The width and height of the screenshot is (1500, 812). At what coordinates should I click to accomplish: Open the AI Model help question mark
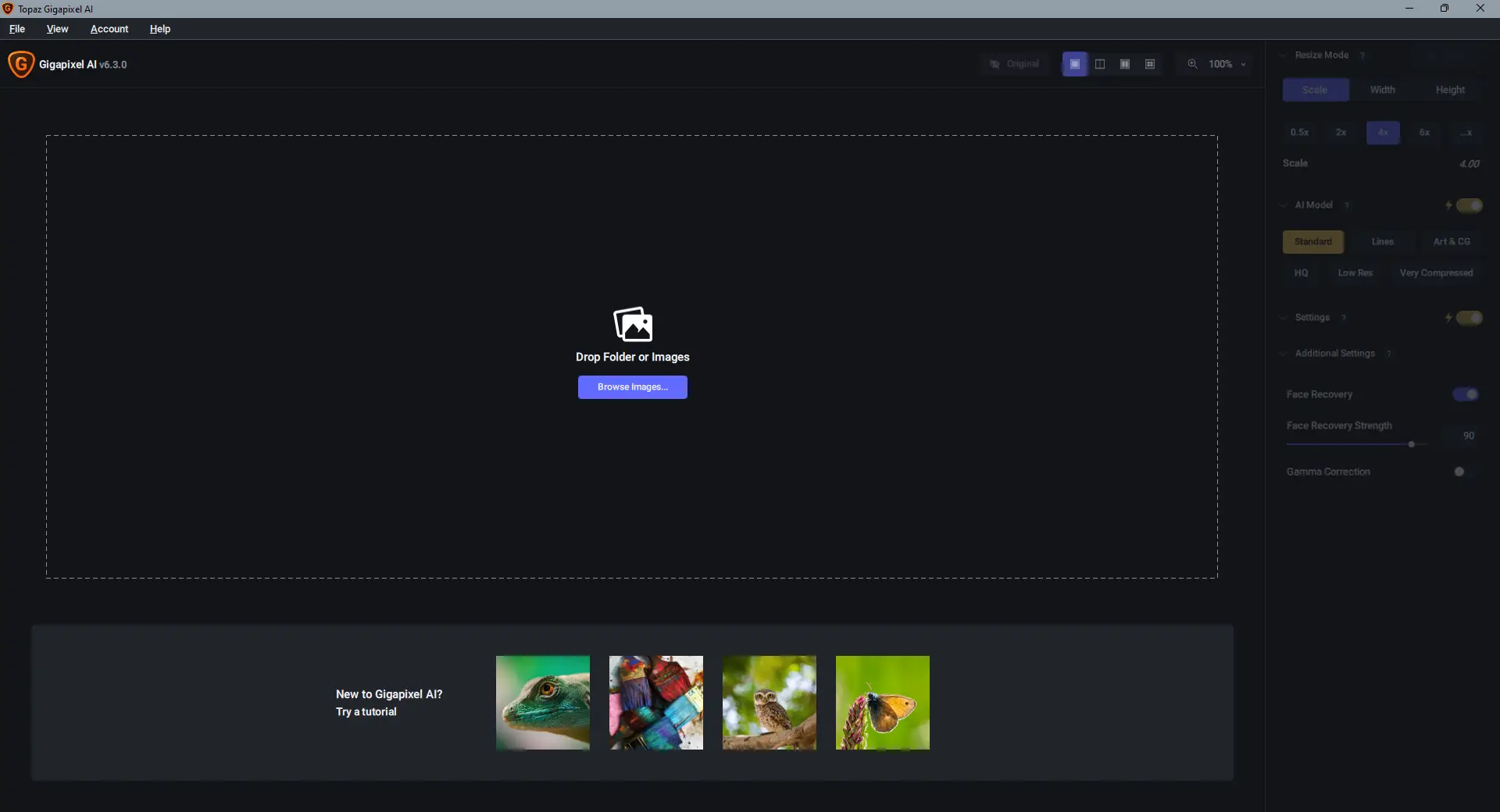(x=1346, y=205)
